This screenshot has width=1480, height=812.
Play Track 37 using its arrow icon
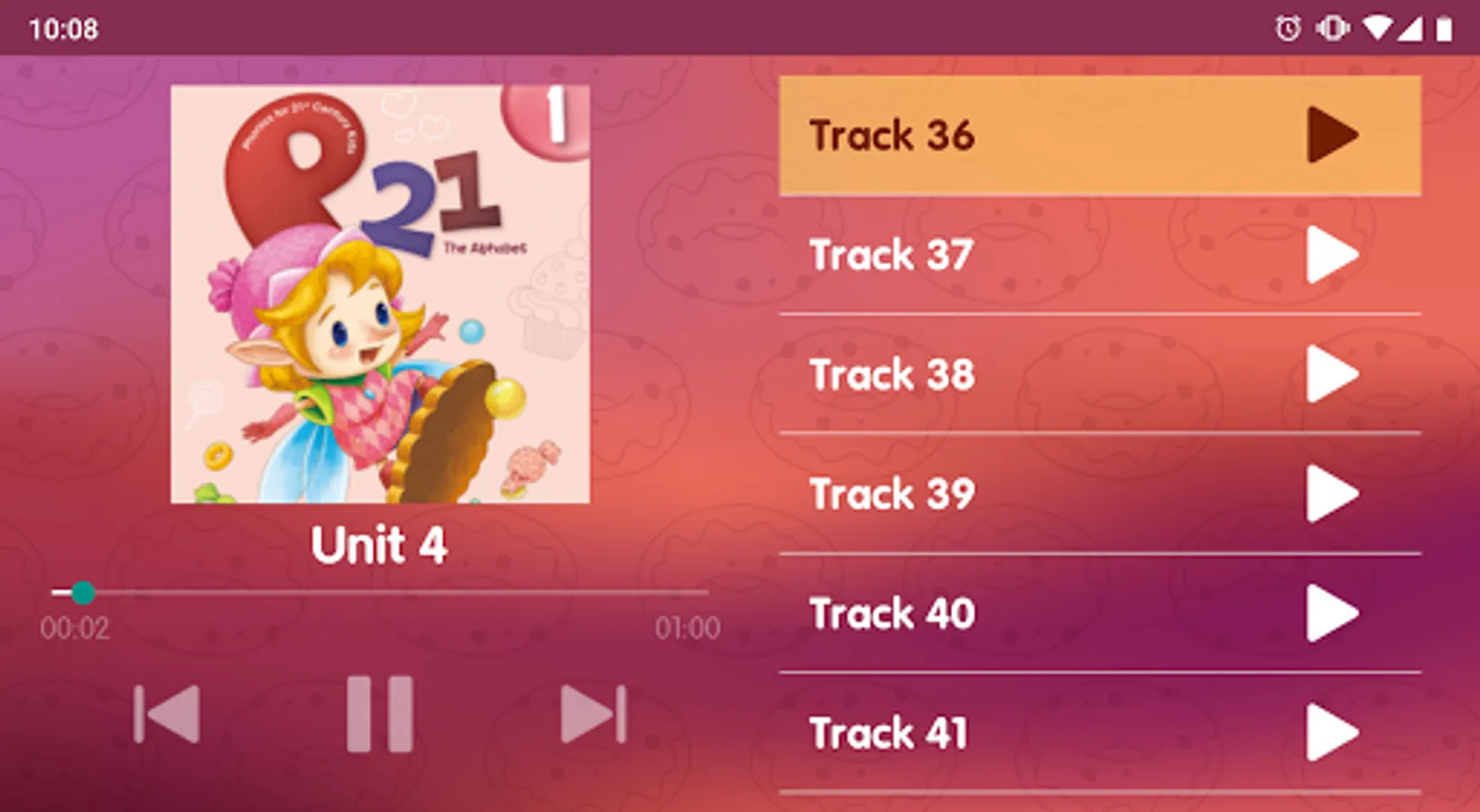click(1332, 255)
